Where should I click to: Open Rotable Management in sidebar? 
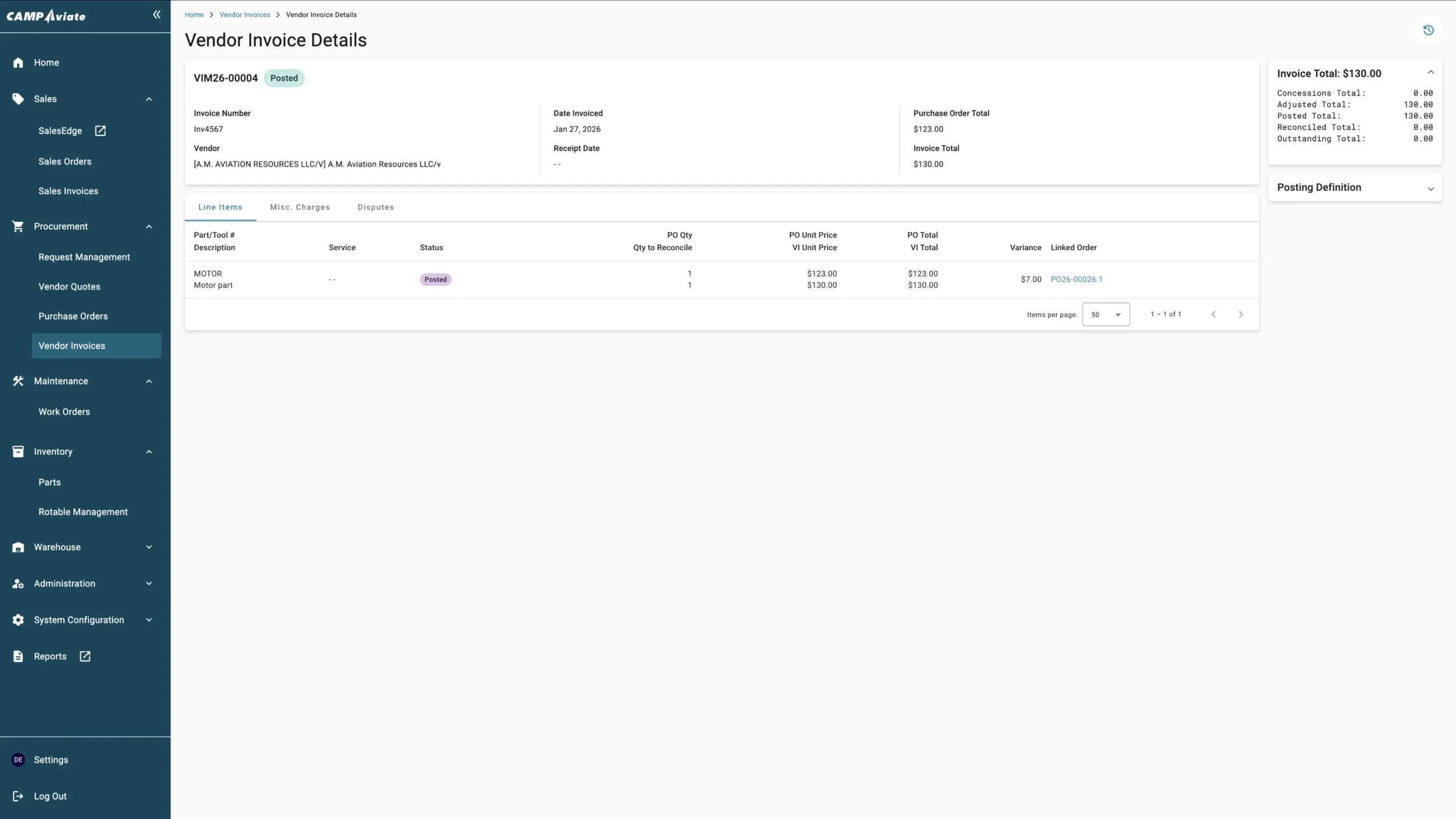pos(83,512)
